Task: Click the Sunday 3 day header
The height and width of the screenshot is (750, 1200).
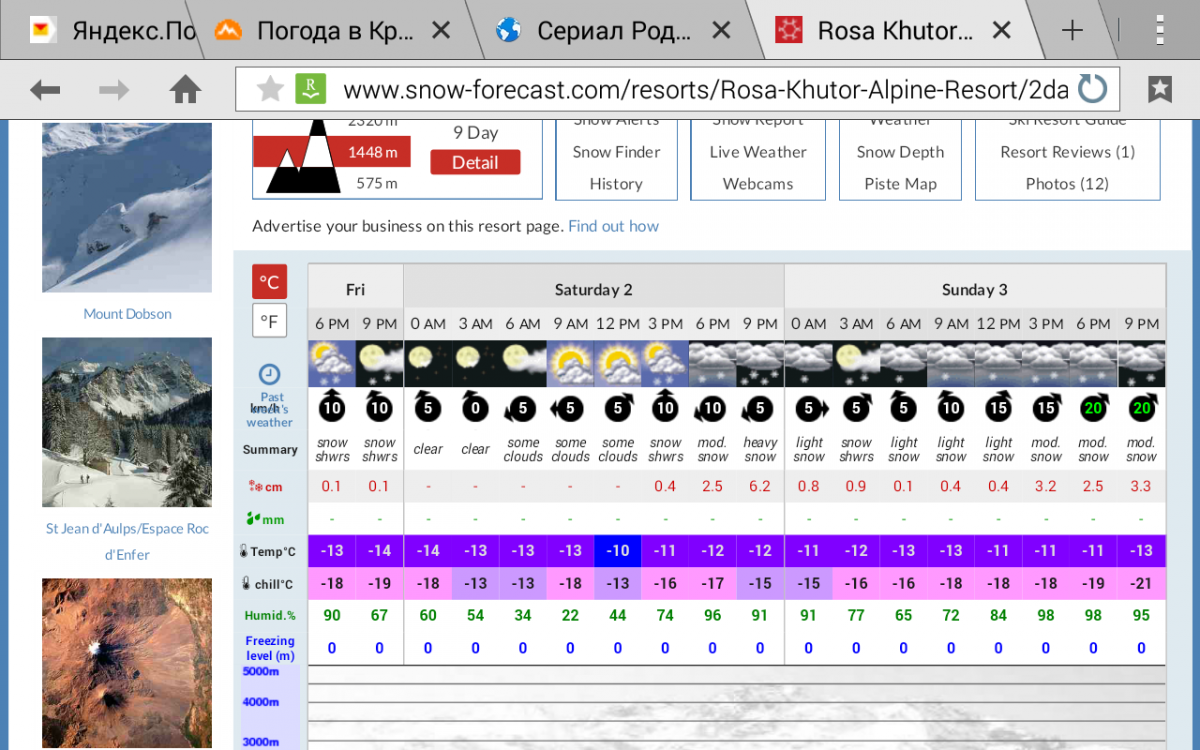Action: (x=975, y=290)
